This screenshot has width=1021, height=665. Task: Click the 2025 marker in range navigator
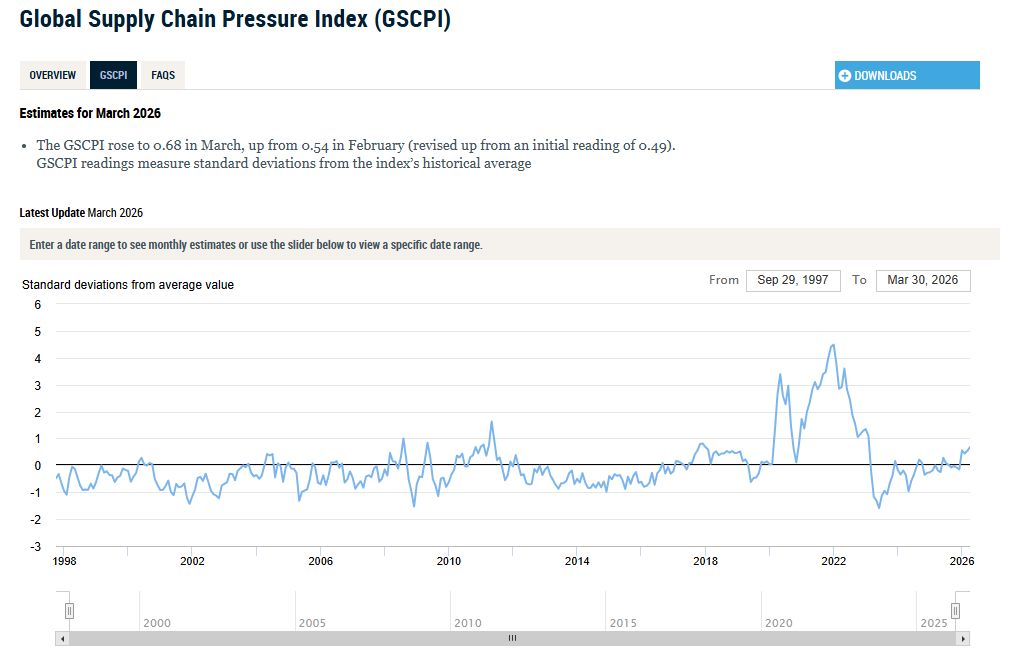[x=934, y=623]
